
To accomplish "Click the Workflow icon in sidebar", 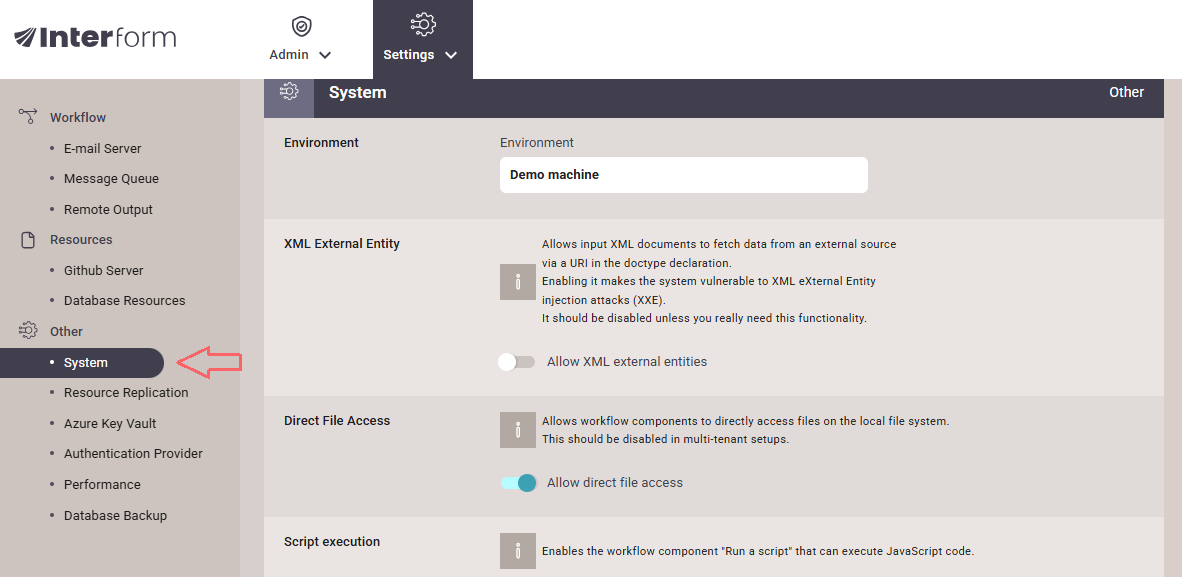I will pos(28,117).
